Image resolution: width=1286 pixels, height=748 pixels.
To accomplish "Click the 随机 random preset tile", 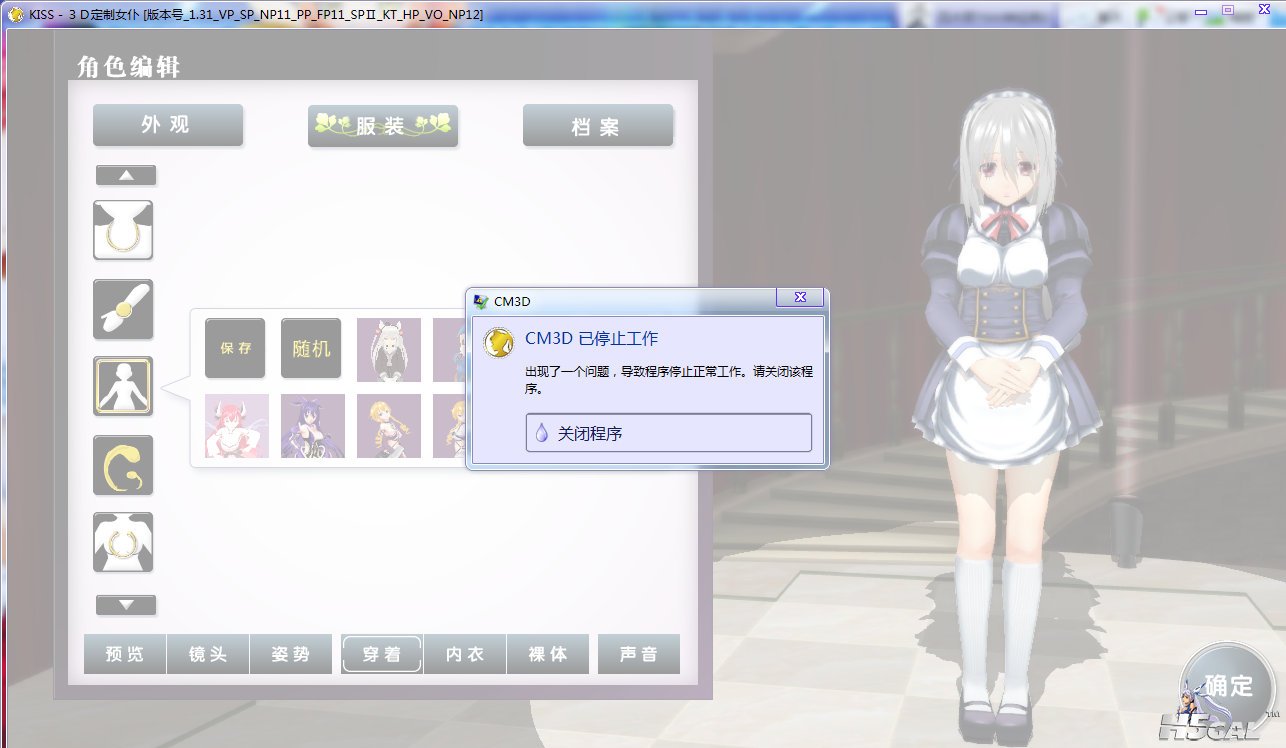I will (x=311, y=348).
